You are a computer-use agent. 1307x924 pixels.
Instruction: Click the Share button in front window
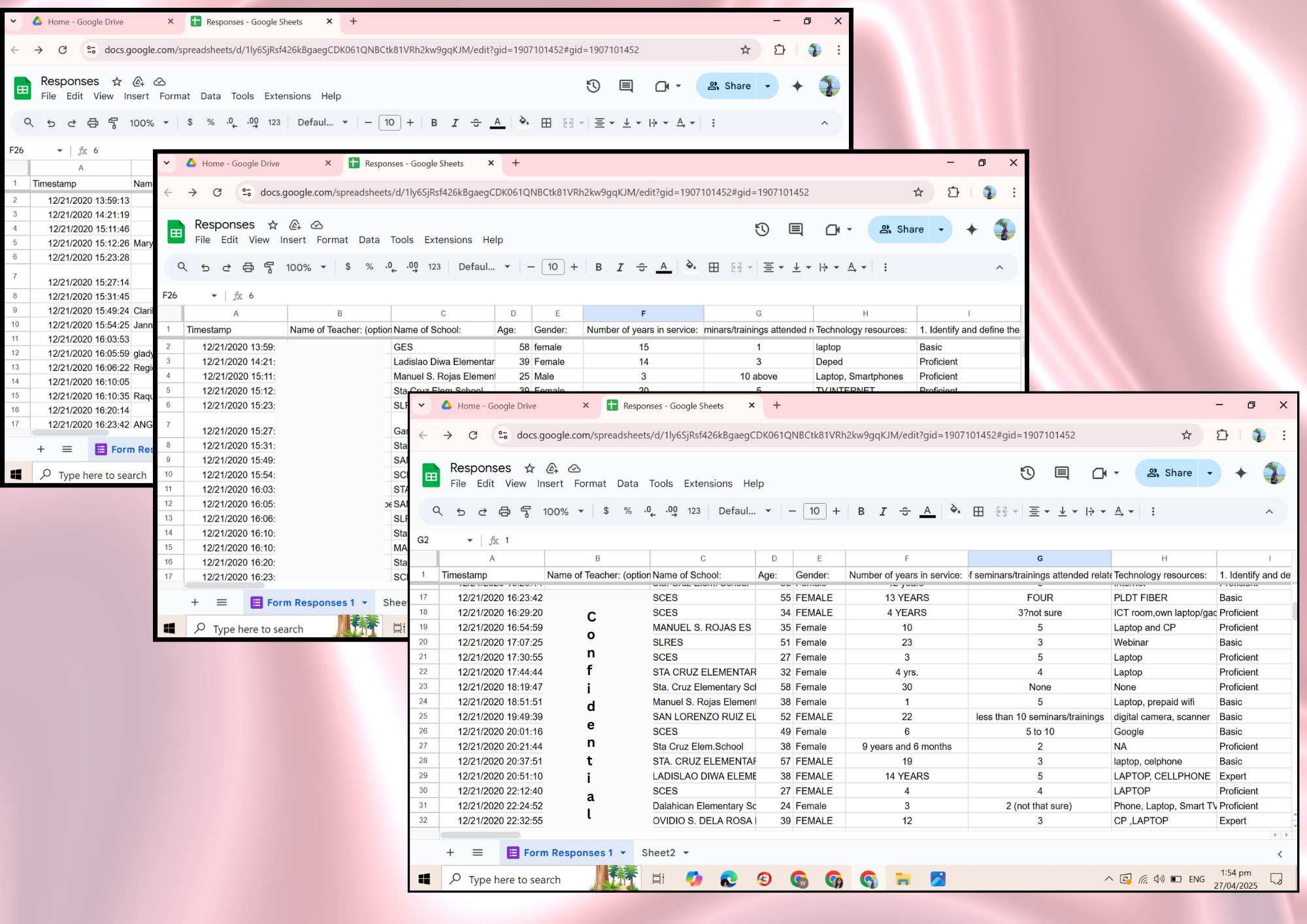[1169, 473]
